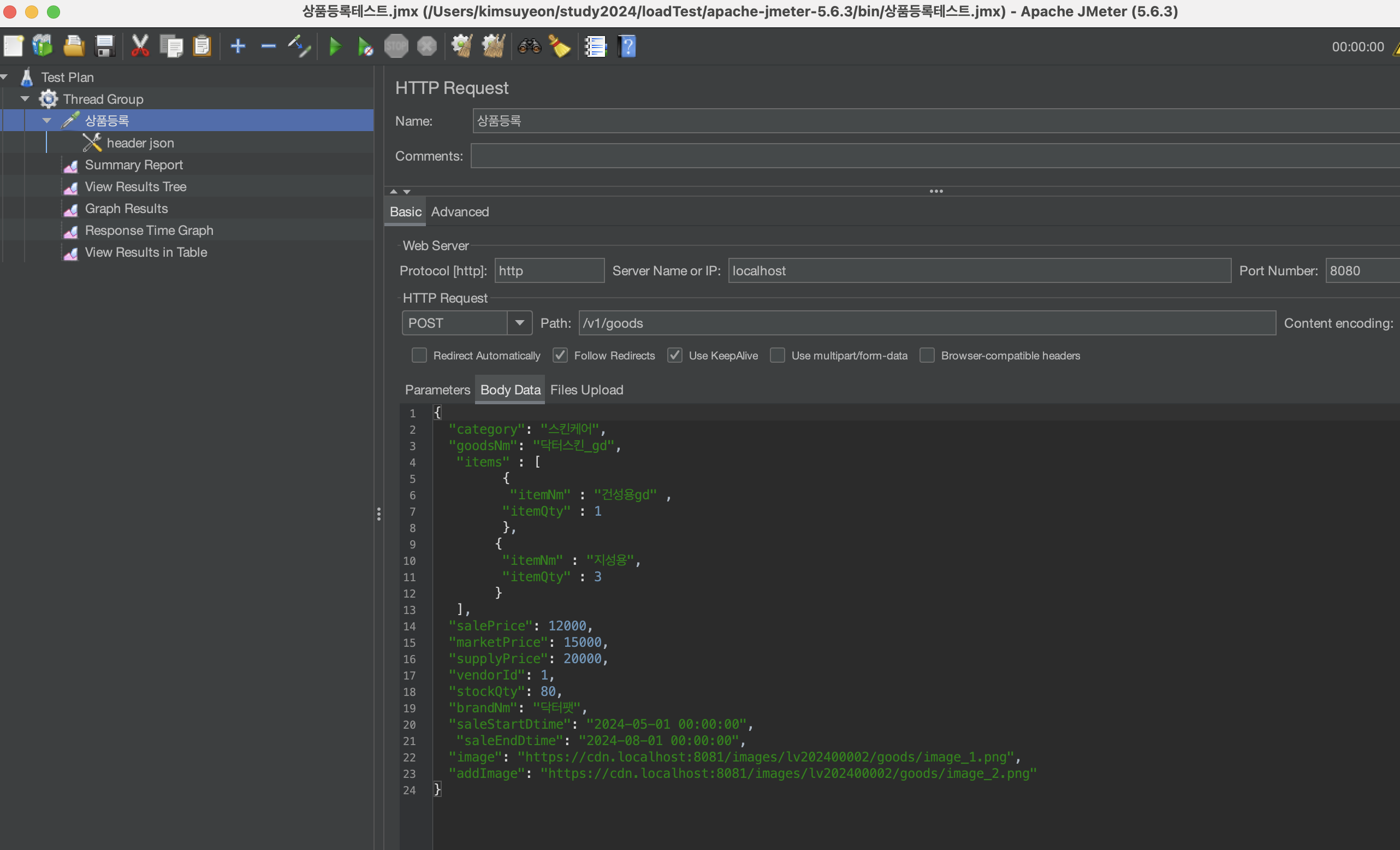The image size is (1400, 850).
Task: Click the "stockQty" line in body
Action: (505, 692)
